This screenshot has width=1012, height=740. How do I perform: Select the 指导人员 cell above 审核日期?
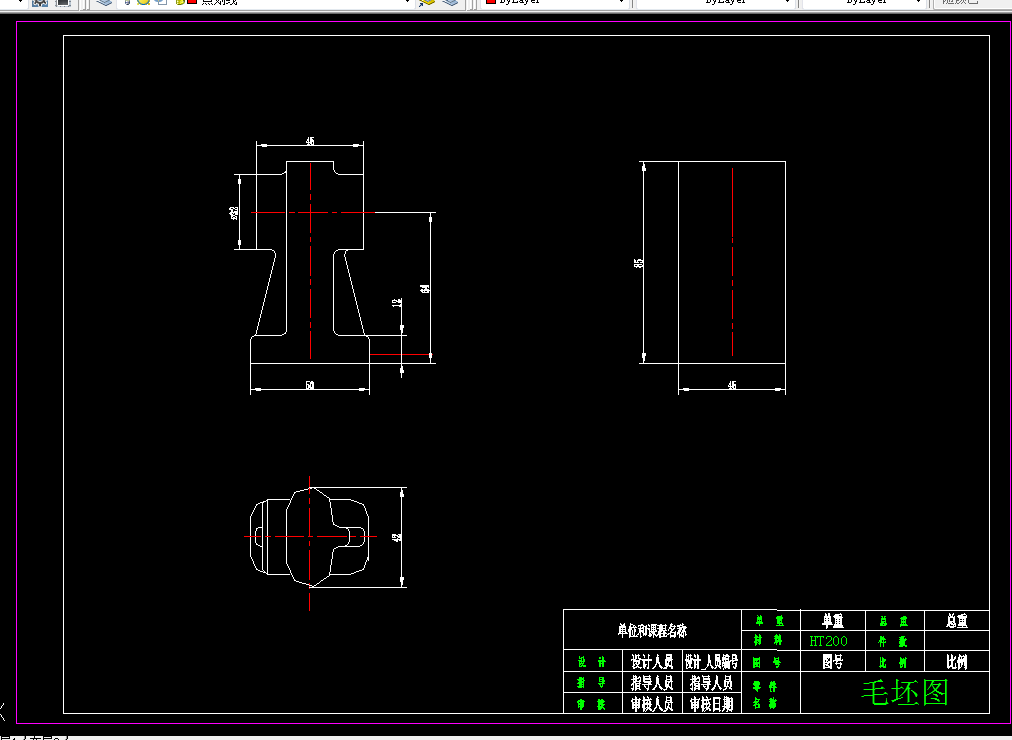[x=711, y=683]
